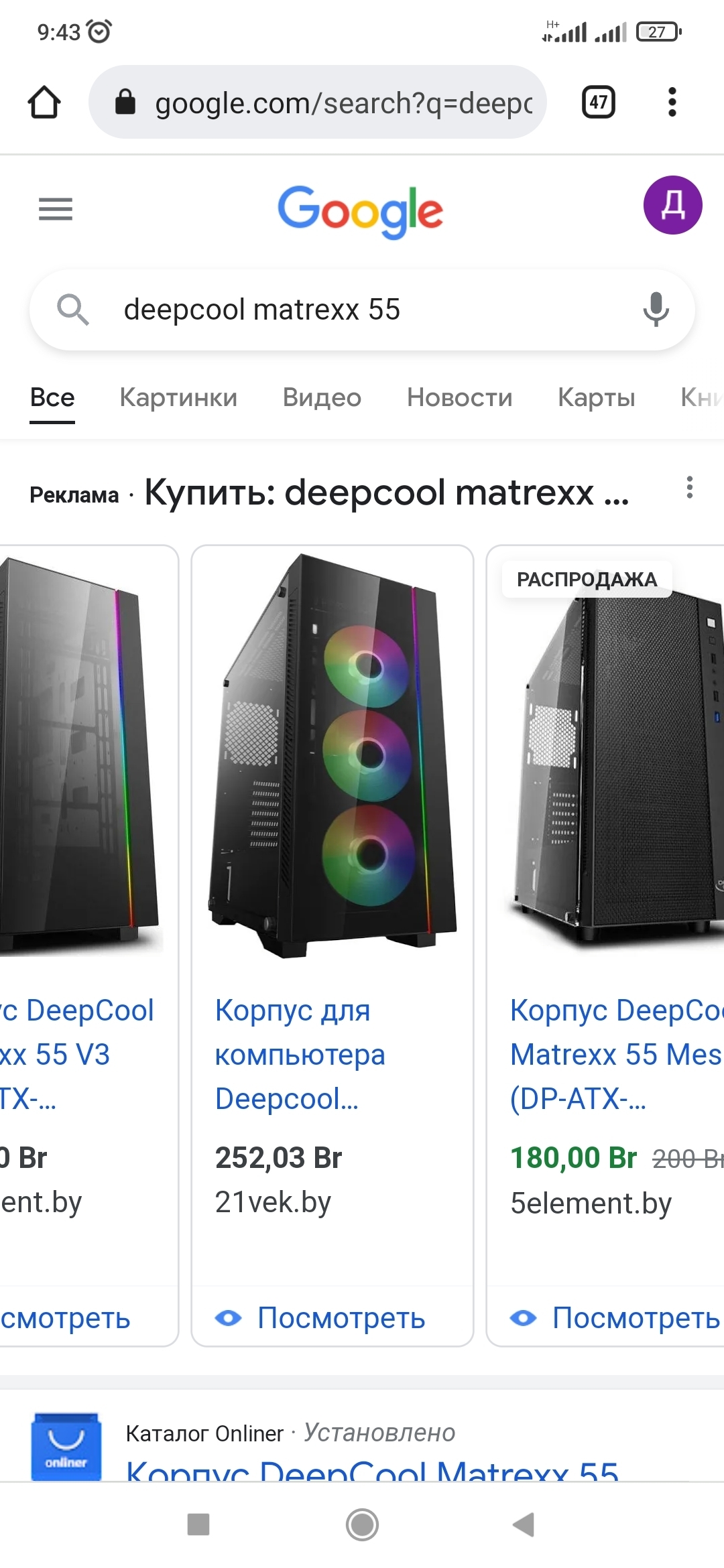
Task: Tap the Android back navigation button
Action: pos(524,1524)
